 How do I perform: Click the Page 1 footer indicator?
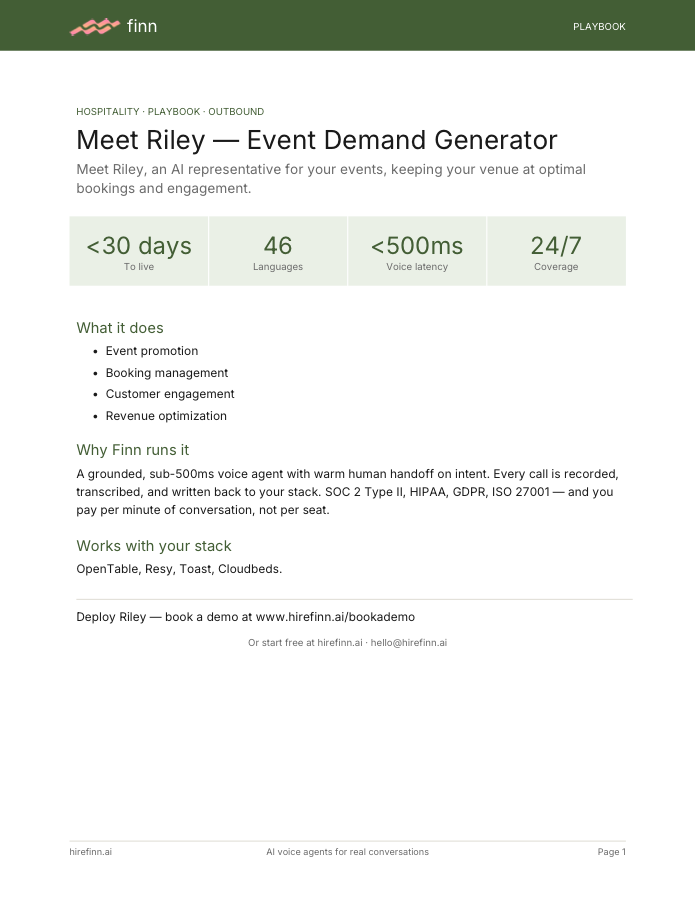coord(612,852)
